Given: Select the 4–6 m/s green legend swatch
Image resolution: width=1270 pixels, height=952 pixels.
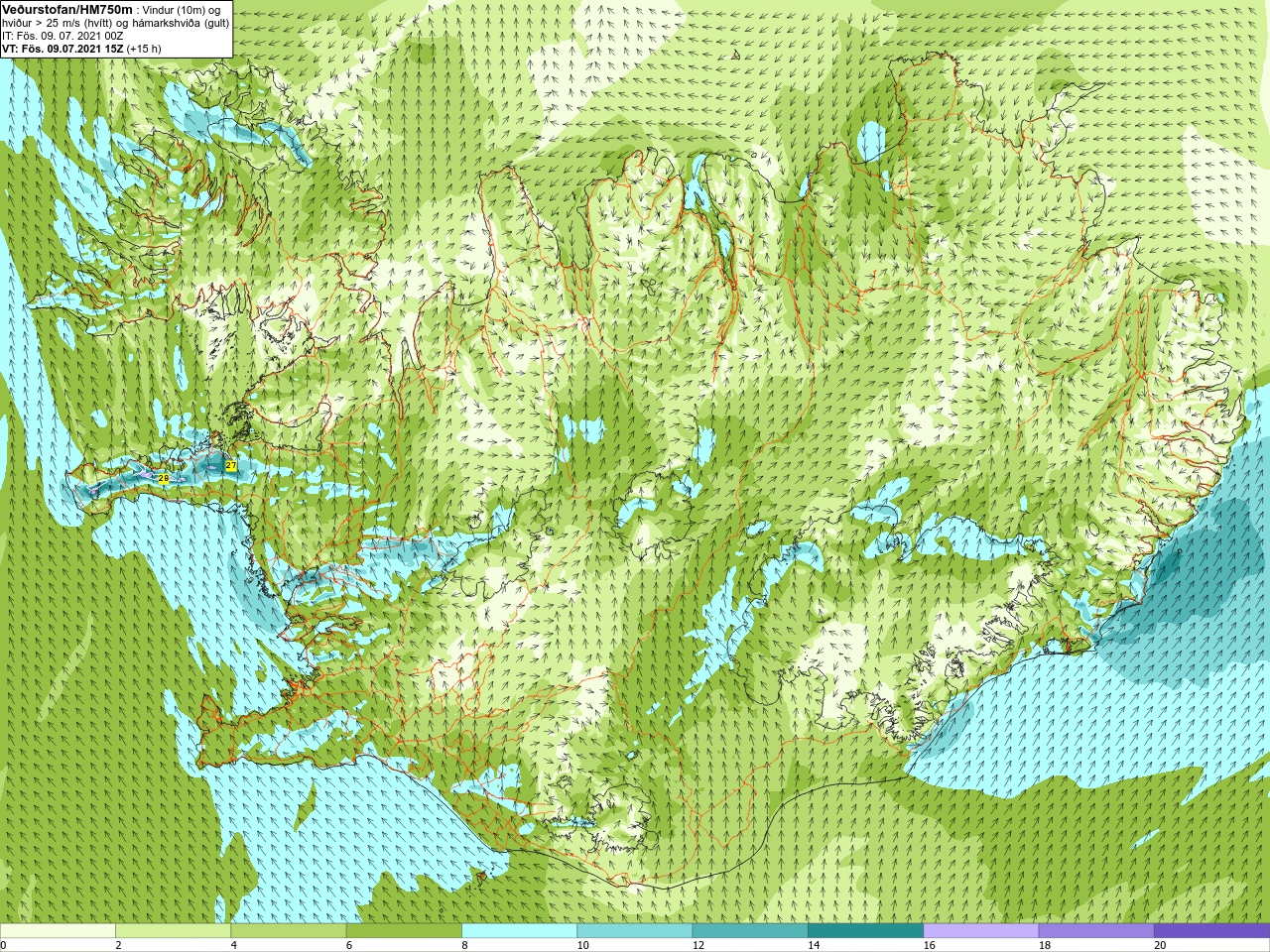Looking at the screenshot, I should (289, 931).
